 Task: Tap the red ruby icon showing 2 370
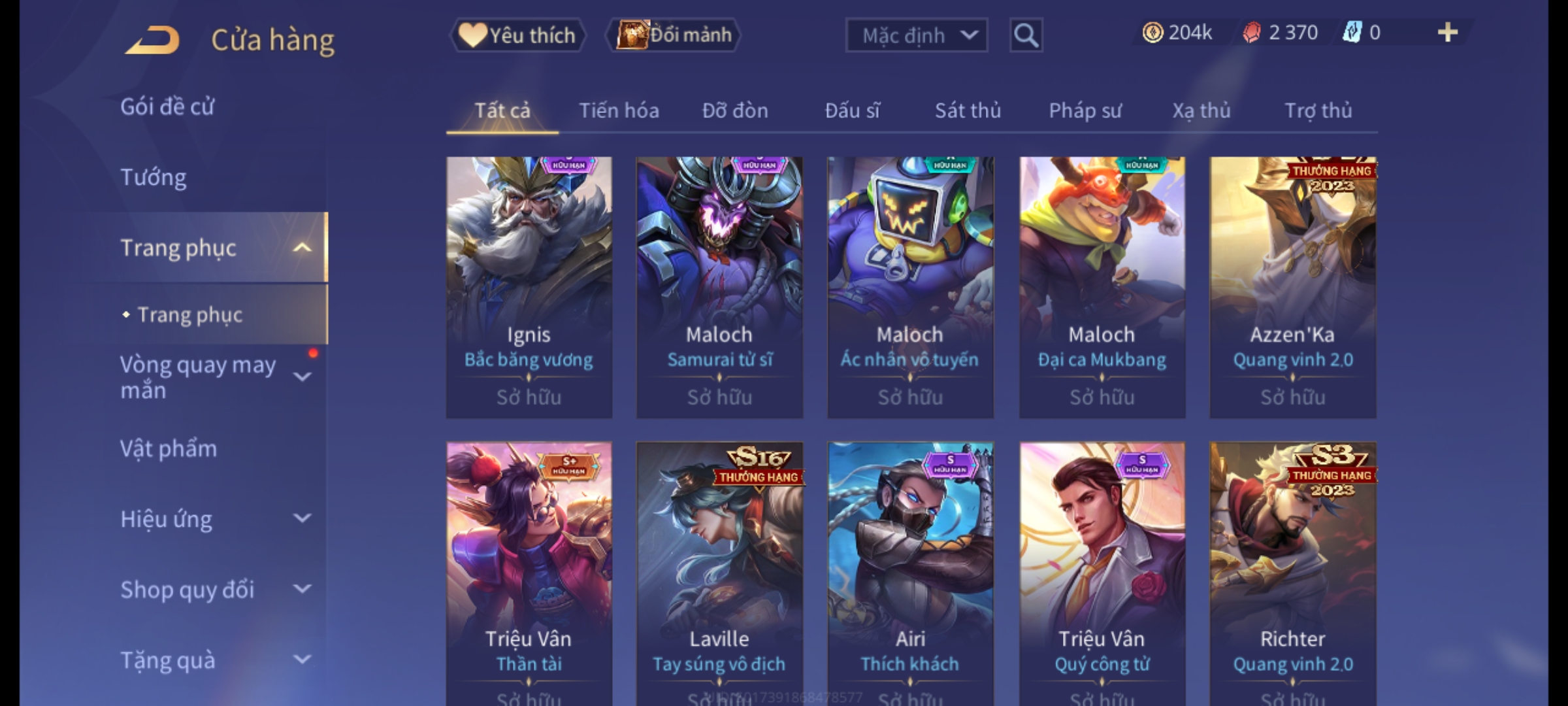(x=1252, y=33)
